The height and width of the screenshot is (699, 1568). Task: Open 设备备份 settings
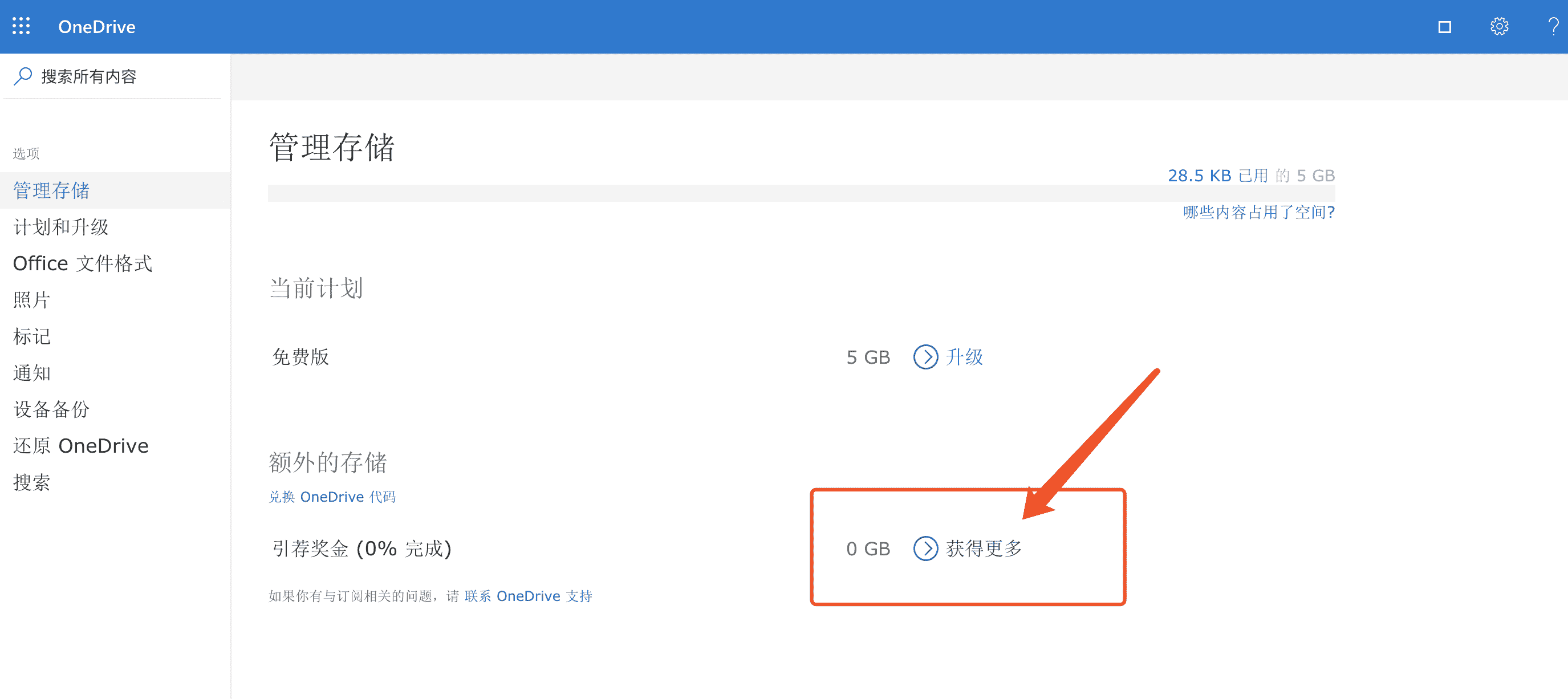[51, 409]
